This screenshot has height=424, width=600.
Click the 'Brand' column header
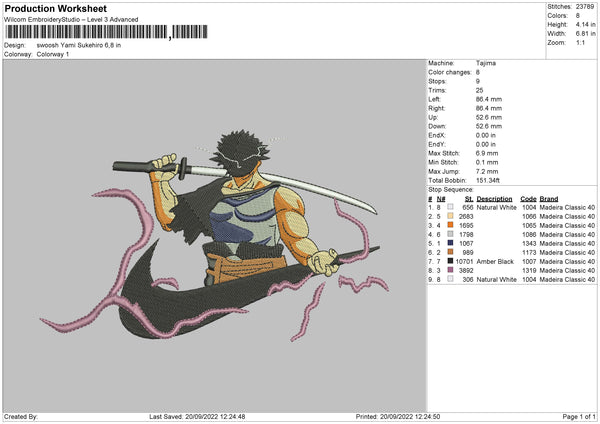click(549, 199)
